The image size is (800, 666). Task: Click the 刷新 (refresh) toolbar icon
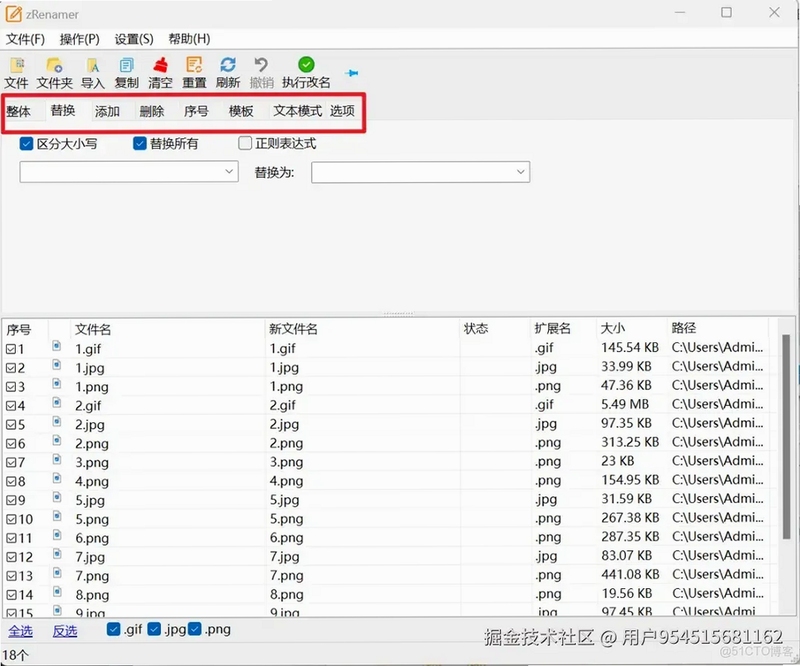tap(228, 65)
